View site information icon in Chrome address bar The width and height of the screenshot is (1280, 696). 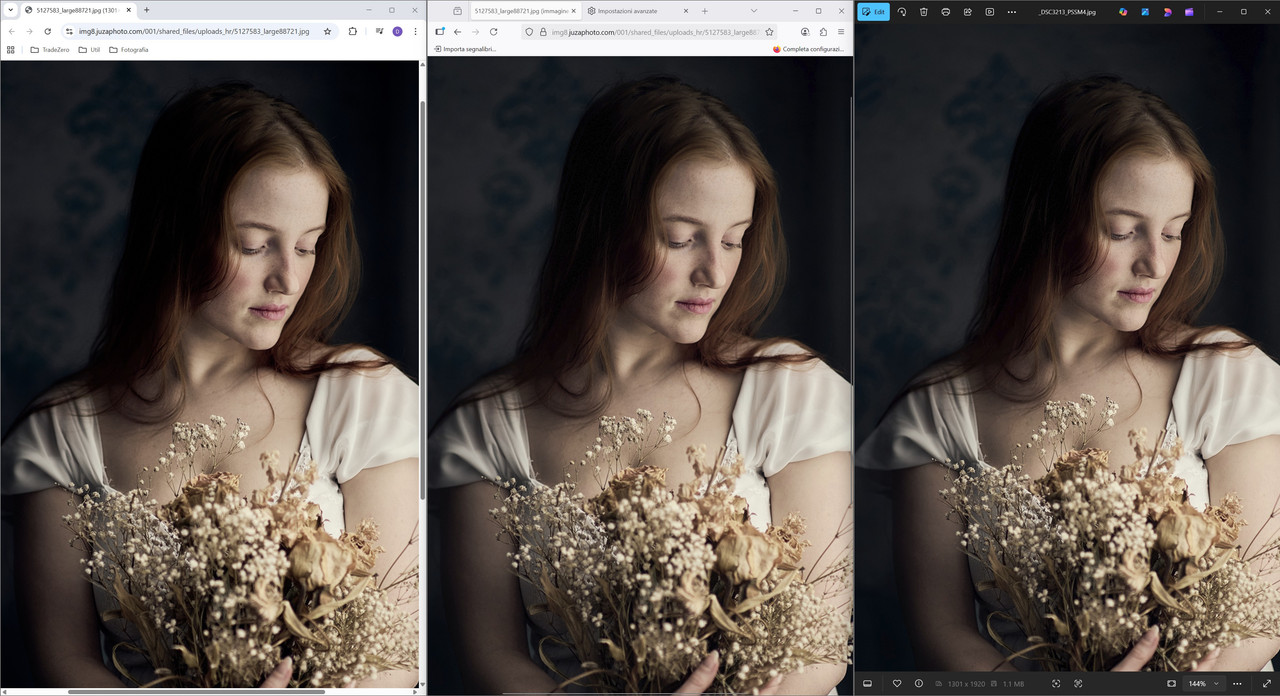click(x=69, y=31)
